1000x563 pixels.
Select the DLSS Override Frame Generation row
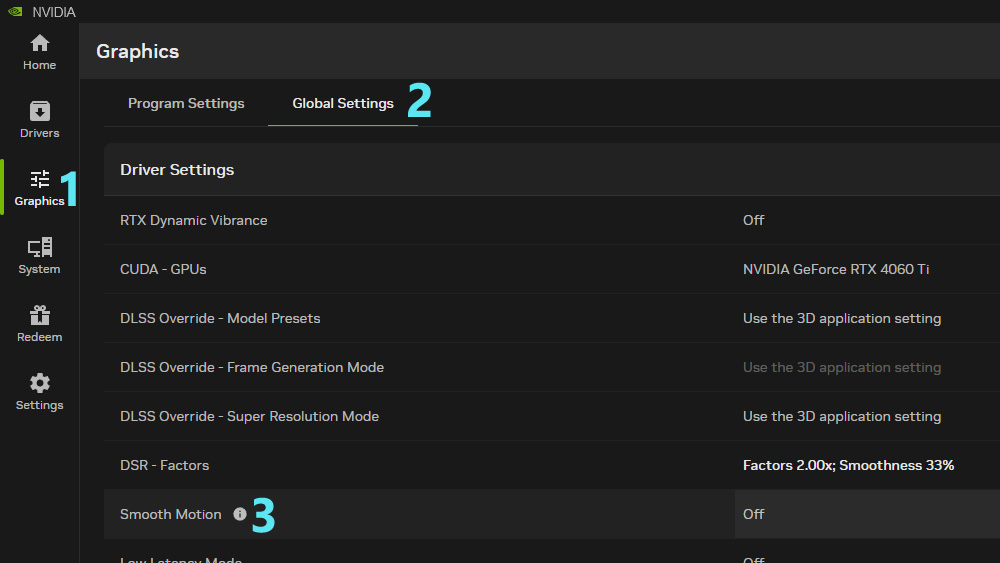(252, 367)
